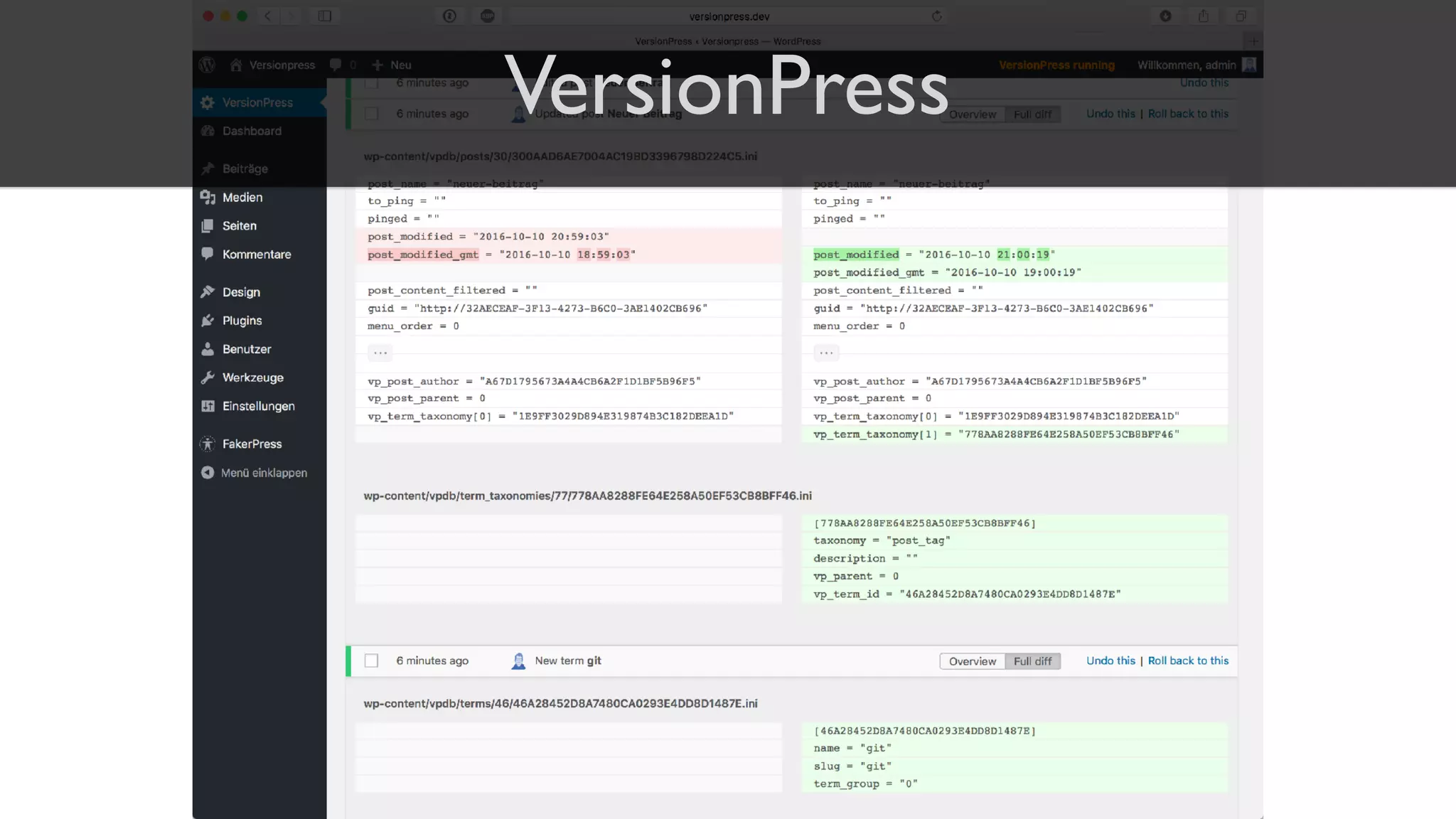Switch New term git to Overview tab
The image size is (1456, 819).
tap(972, 661)
